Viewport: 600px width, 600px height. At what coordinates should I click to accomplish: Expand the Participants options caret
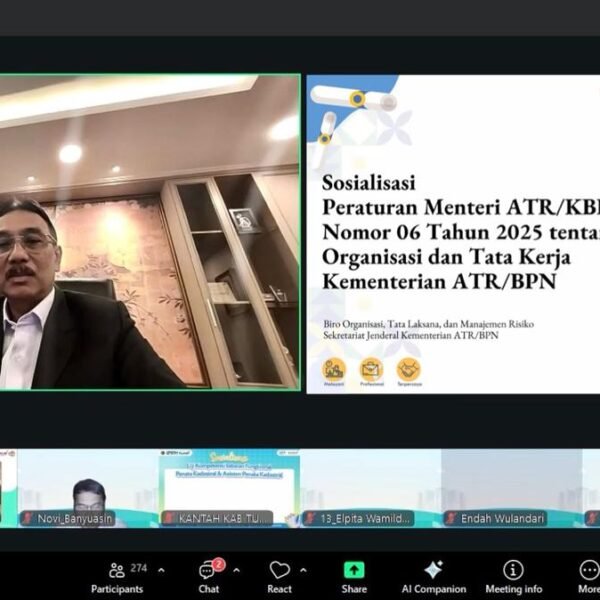(161, 571)
